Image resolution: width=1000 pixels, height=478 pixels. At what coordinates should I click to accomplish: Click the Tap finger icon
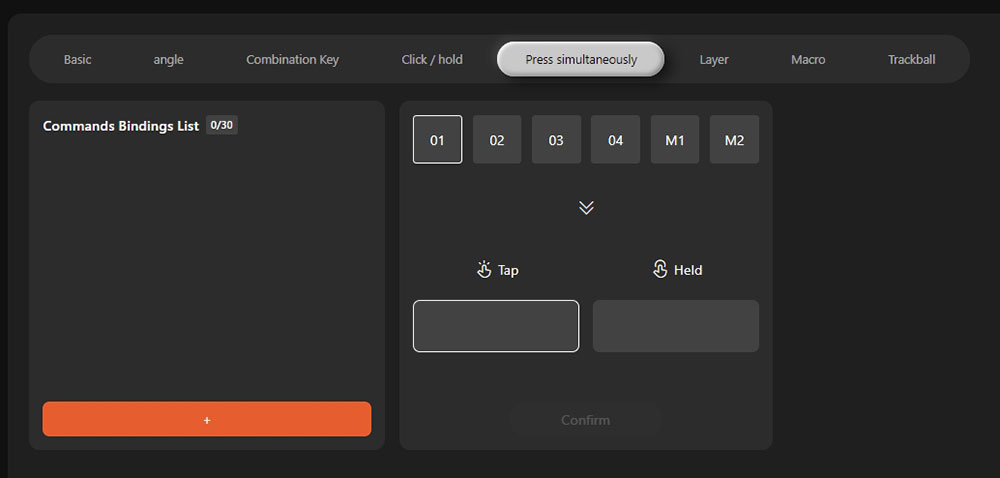pos(484,270)
